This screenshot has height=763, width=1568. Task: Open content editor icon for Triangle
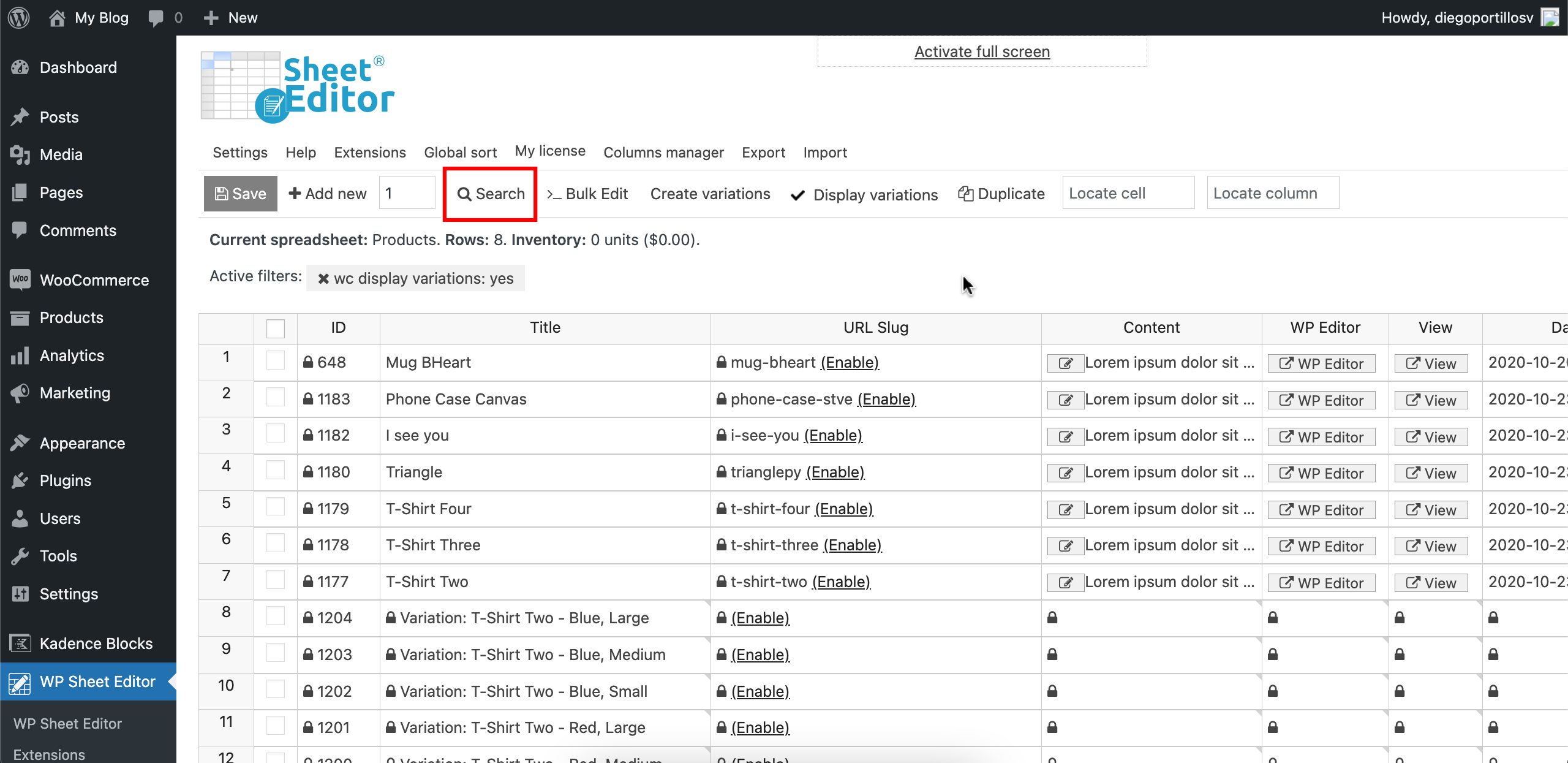click(1066, 473)
